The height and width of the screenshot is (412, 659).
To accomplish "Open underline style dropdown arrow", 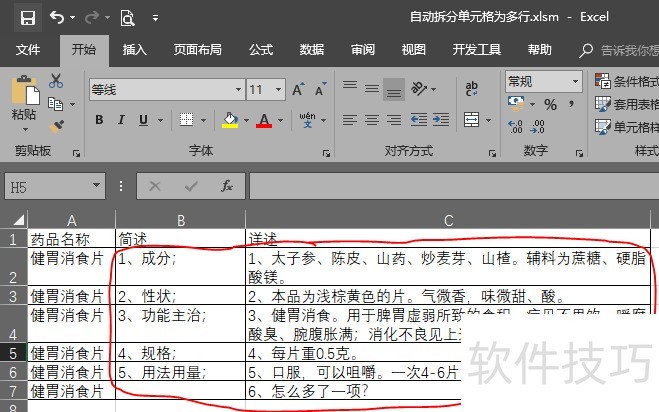I will point(160,120).
